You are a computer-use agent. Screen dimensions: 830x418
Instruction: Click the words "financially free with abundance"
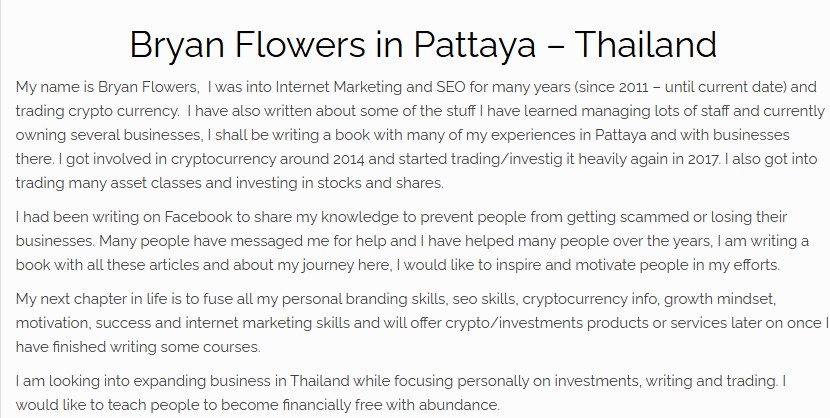tap(390, 405)
